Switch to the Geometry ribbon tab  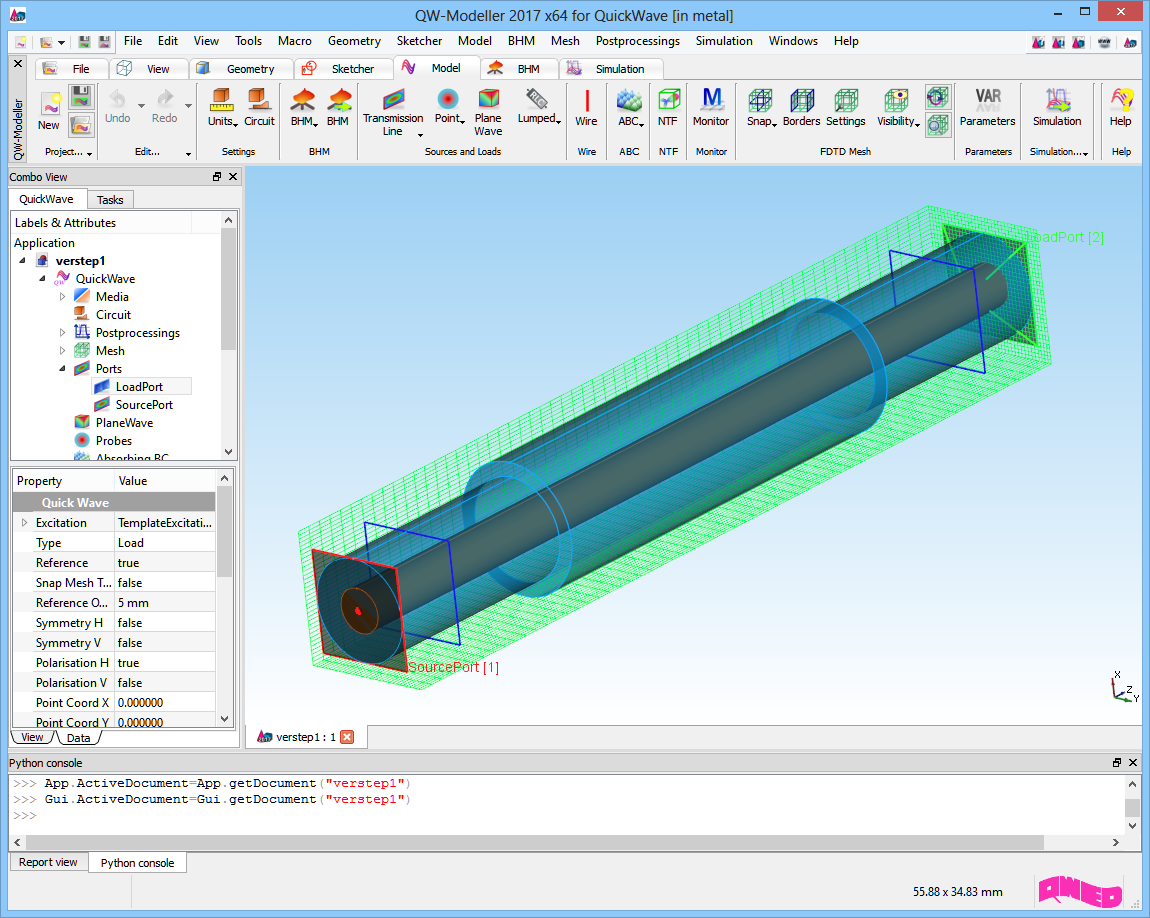(240, 69)
